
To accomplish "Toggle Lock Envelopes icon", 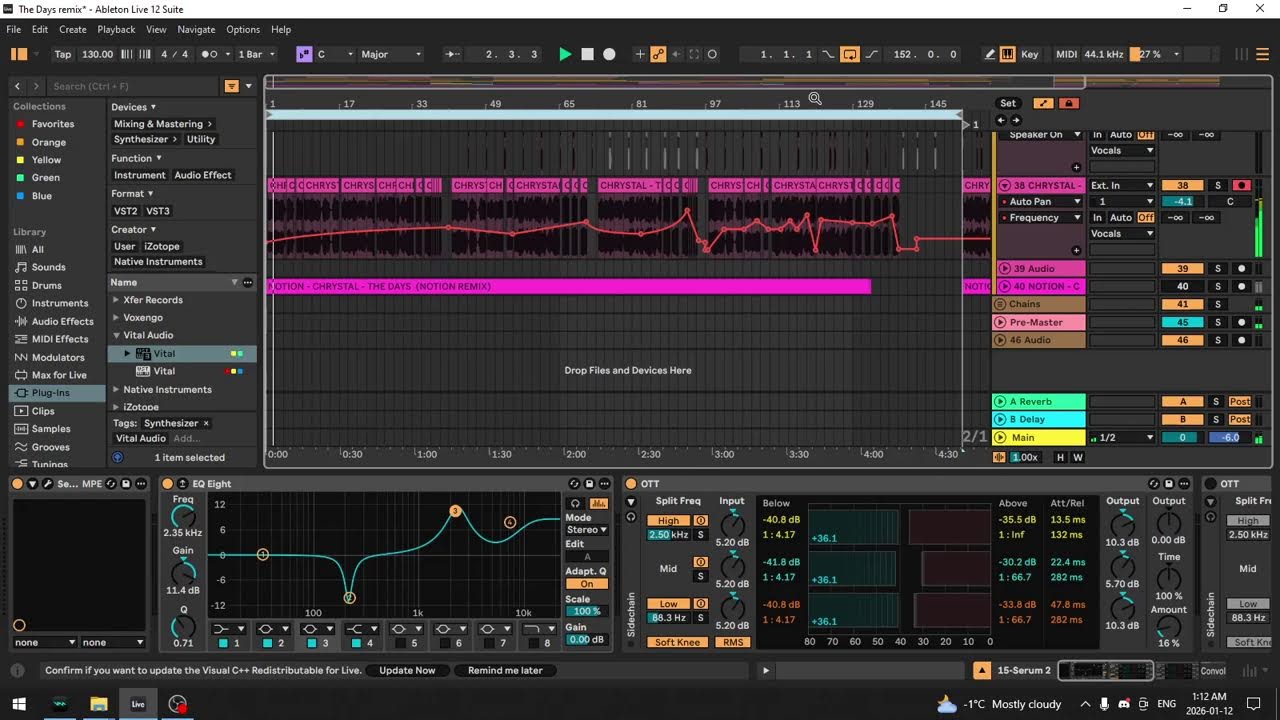I will (1068, 103).
